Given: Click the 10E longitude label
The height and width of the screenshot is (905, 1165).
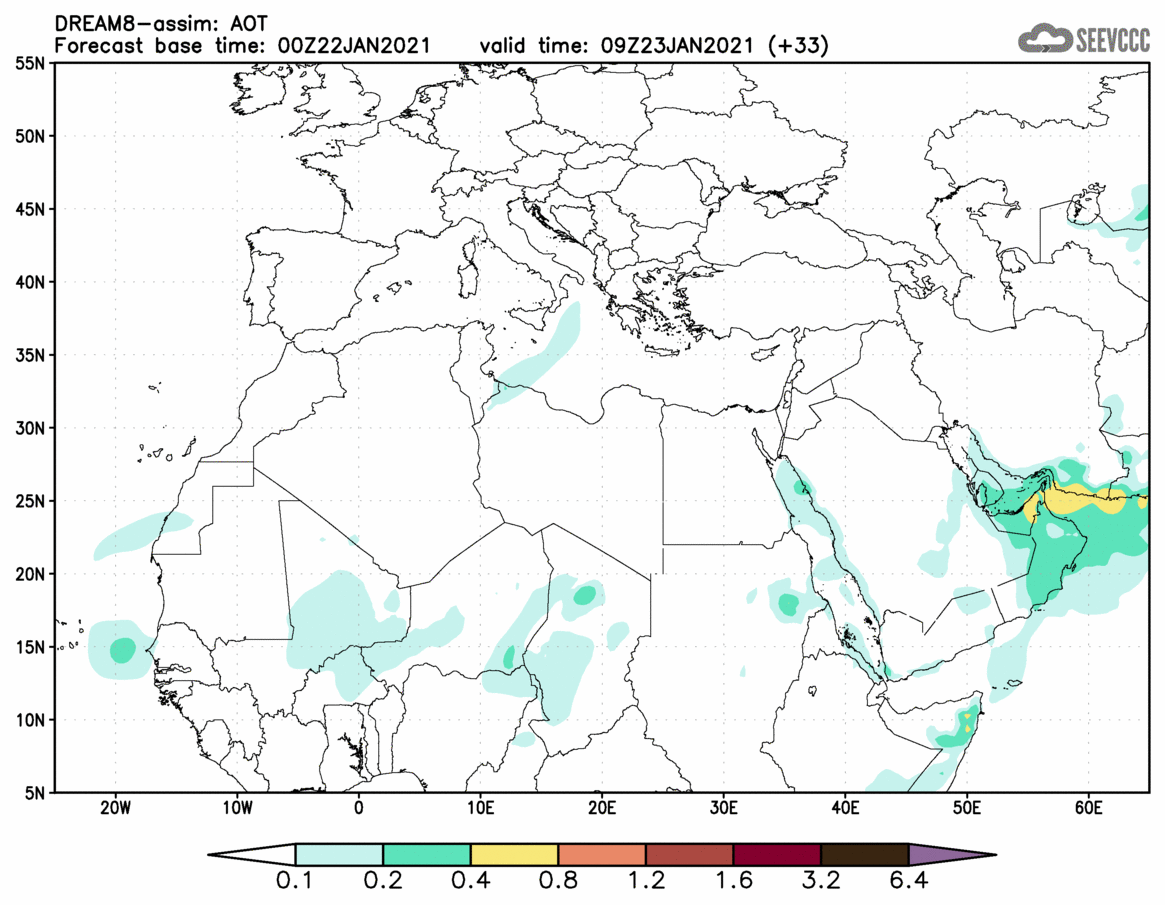Looking at the screenshot, I should pos(481,808).
